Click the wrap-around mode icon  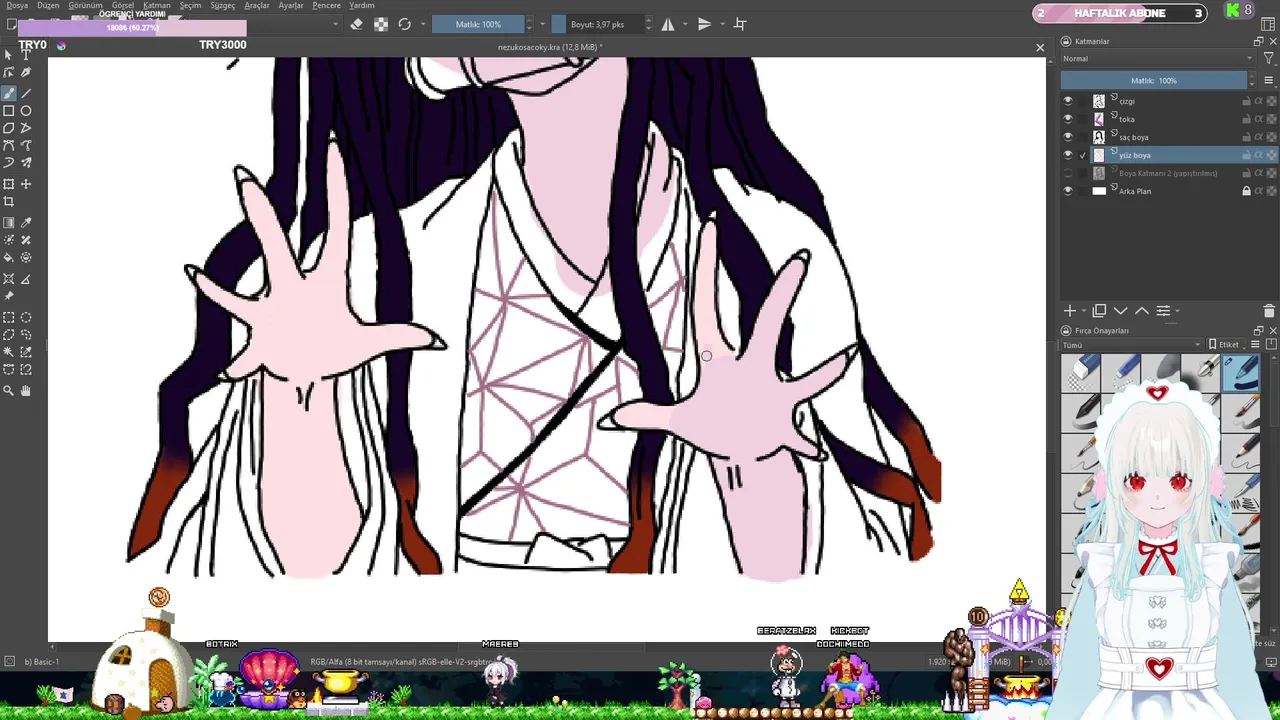pos(740,24)
